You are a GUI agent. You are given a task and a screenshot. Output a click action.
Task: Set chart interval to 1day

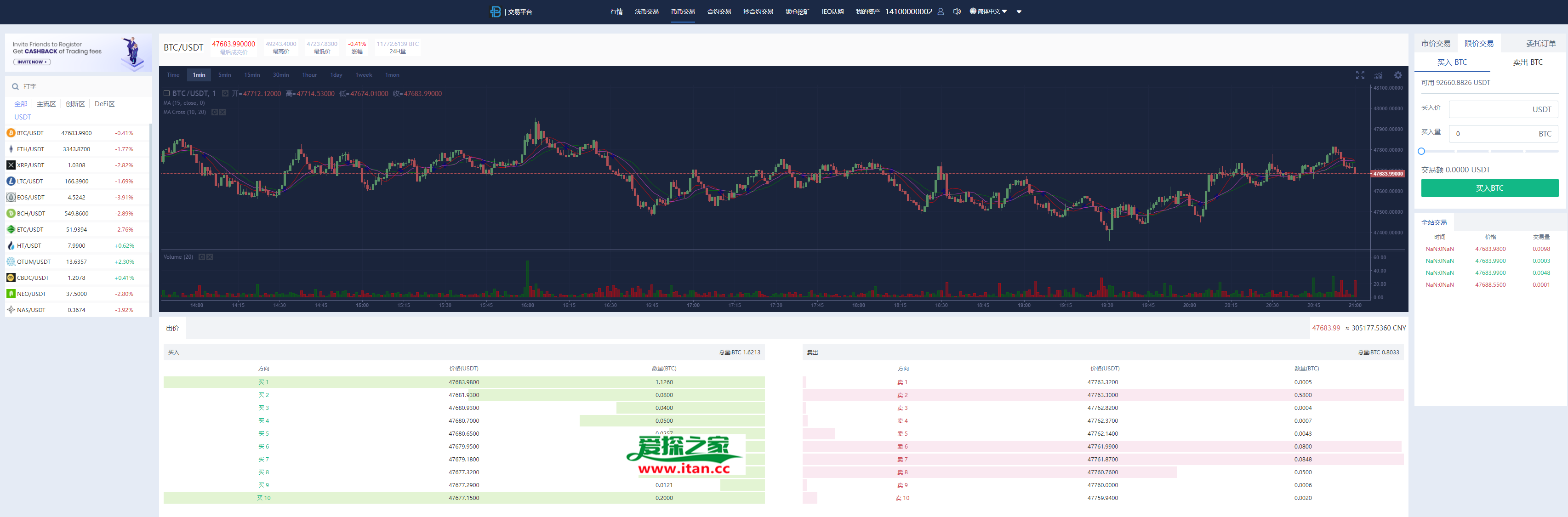pos(336,75)
